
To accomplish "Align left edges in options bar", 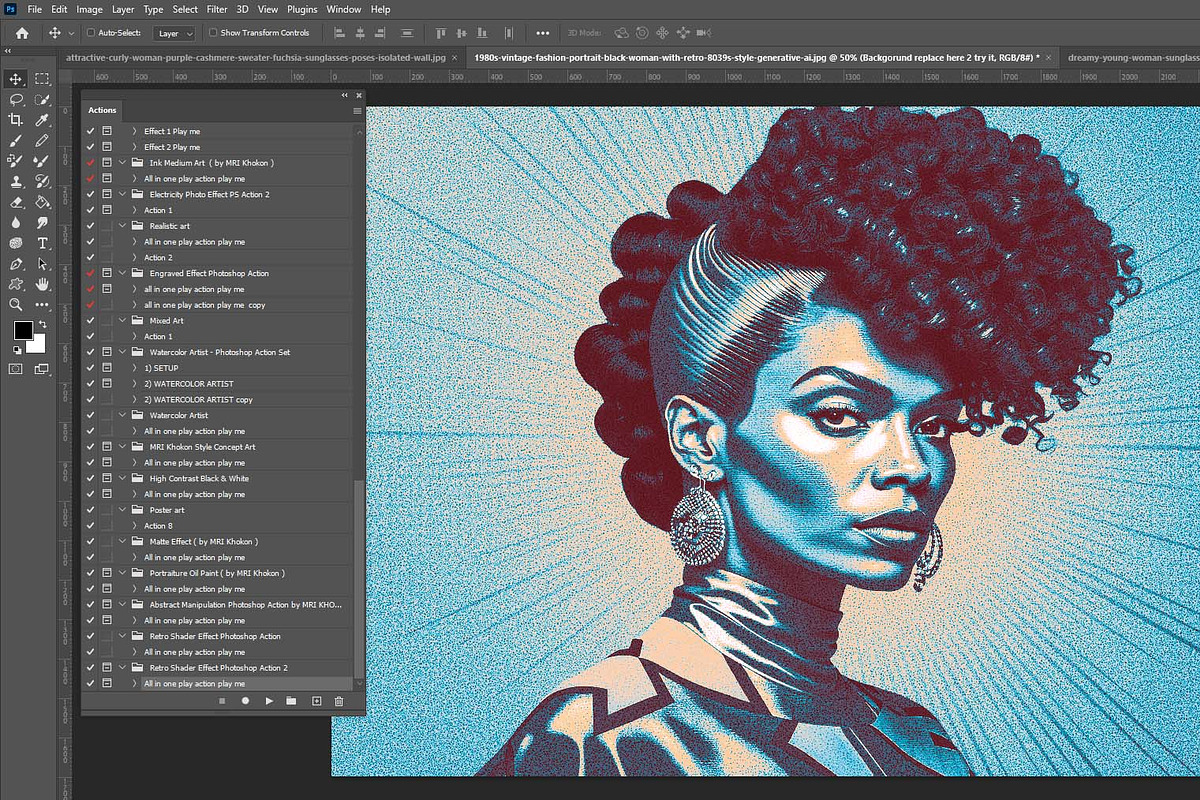I will [338, 33].
